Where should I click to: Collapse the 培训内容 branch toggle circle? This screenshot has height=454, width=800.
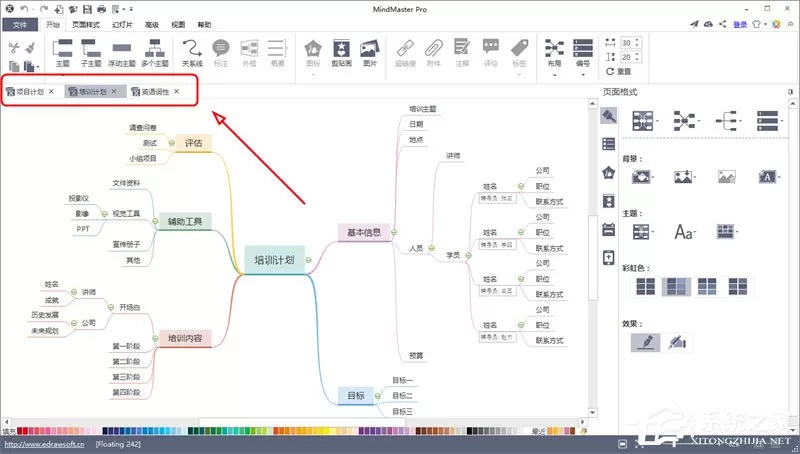pyautogui.click(x=155, y=338)
